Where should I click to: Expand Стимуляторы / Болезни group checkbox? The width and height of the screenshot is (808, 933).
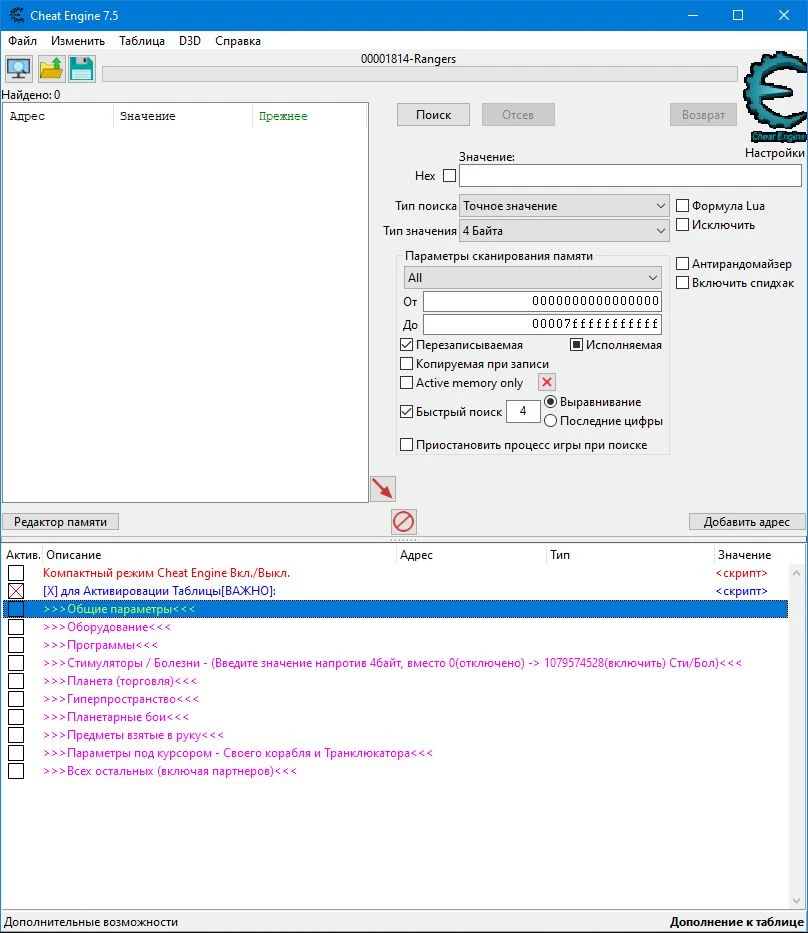click(x=16, y=663)
